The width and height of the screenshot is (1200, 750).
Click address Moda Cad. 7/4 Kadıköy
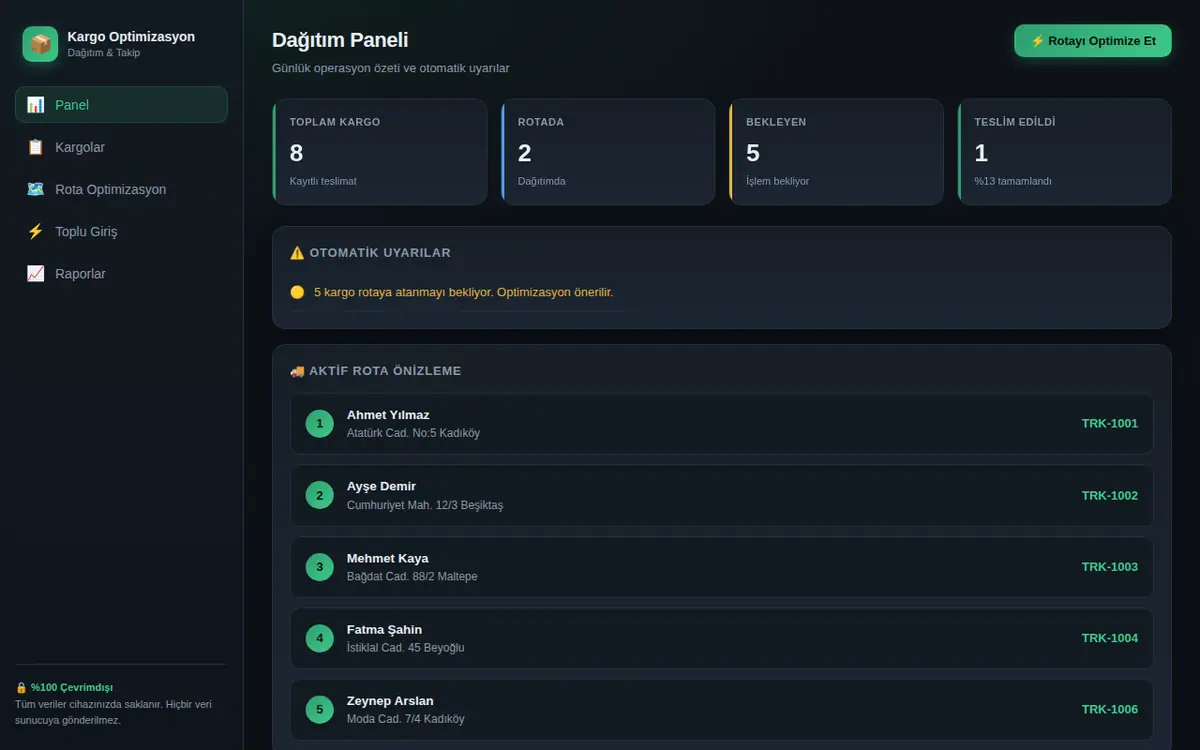(405, 719)
